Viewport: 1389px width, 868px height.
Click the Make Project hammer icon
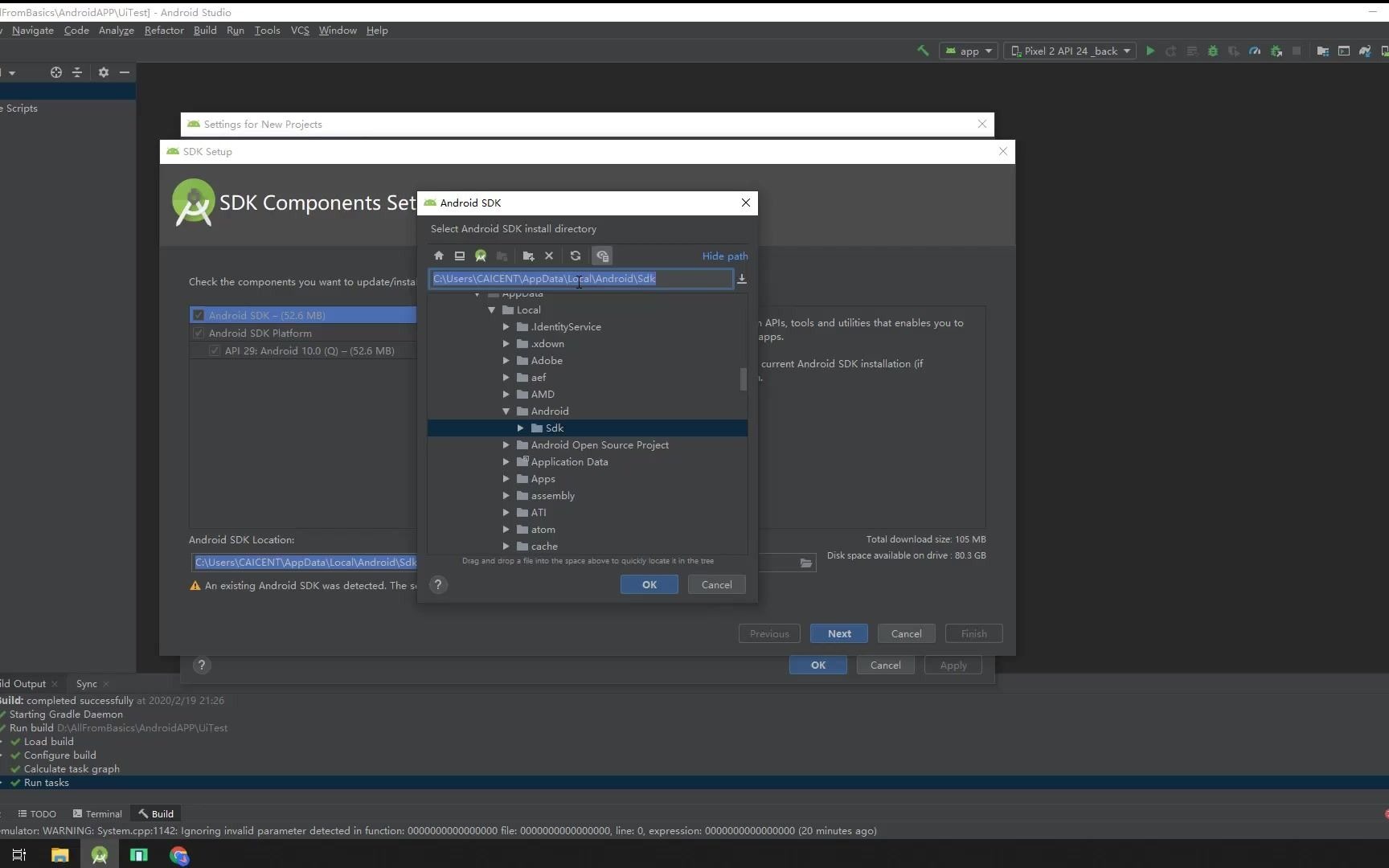[x=923, y=51]
